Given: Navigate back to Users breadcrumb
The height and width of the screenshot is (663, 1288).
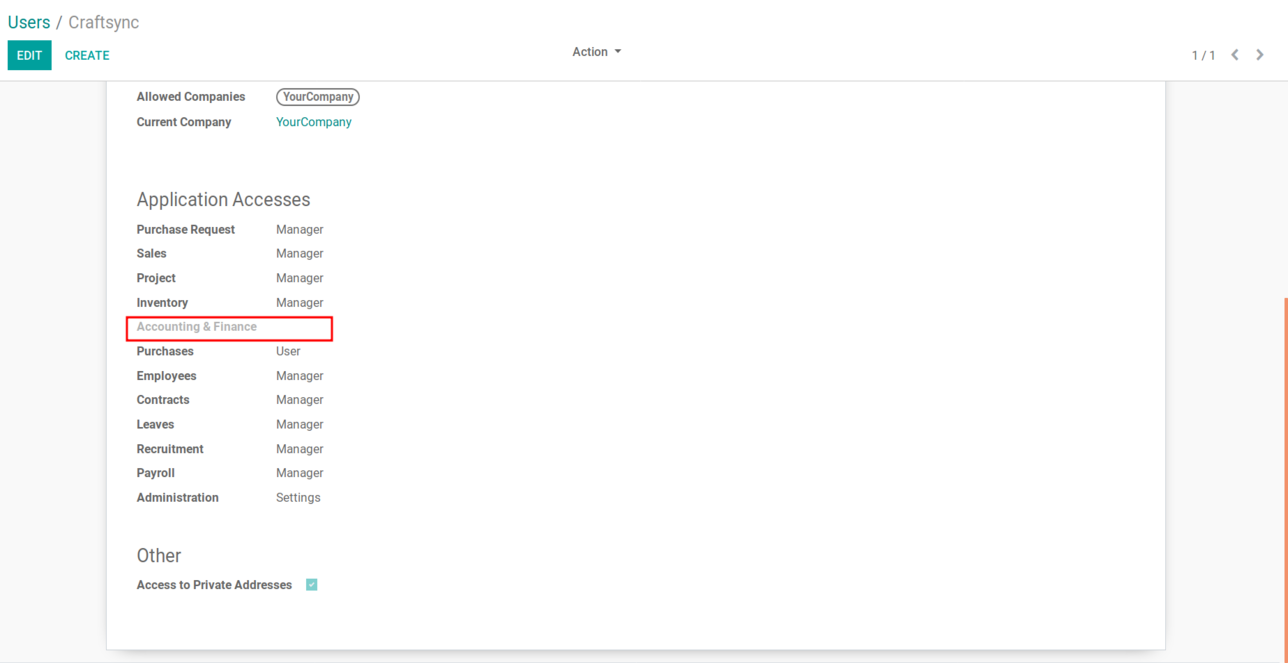Looking at the screenshot, I should (29, 22).
